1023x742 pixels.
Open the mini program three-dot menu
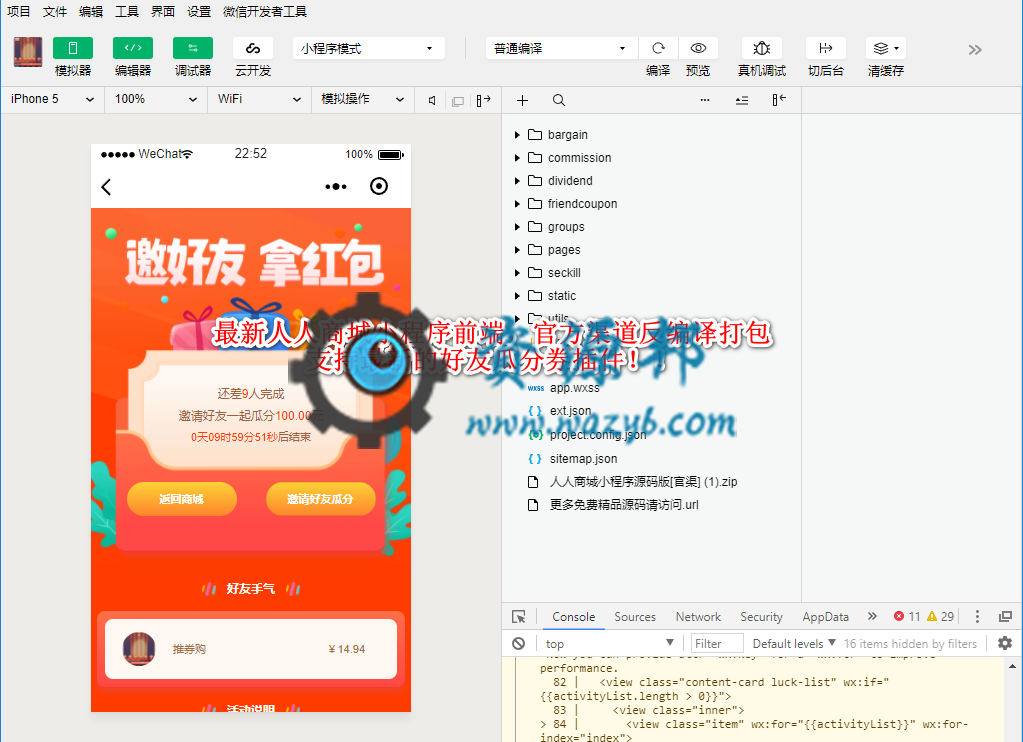pos(336,187)
